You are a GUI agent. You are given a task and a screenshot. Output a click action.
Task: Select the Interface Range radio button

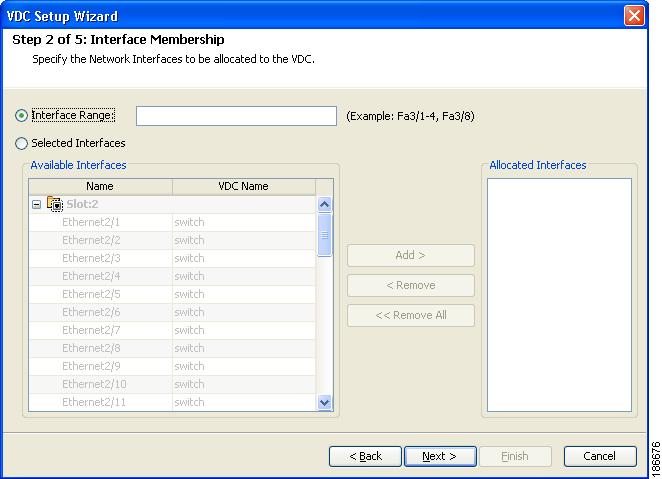point(21,116)
